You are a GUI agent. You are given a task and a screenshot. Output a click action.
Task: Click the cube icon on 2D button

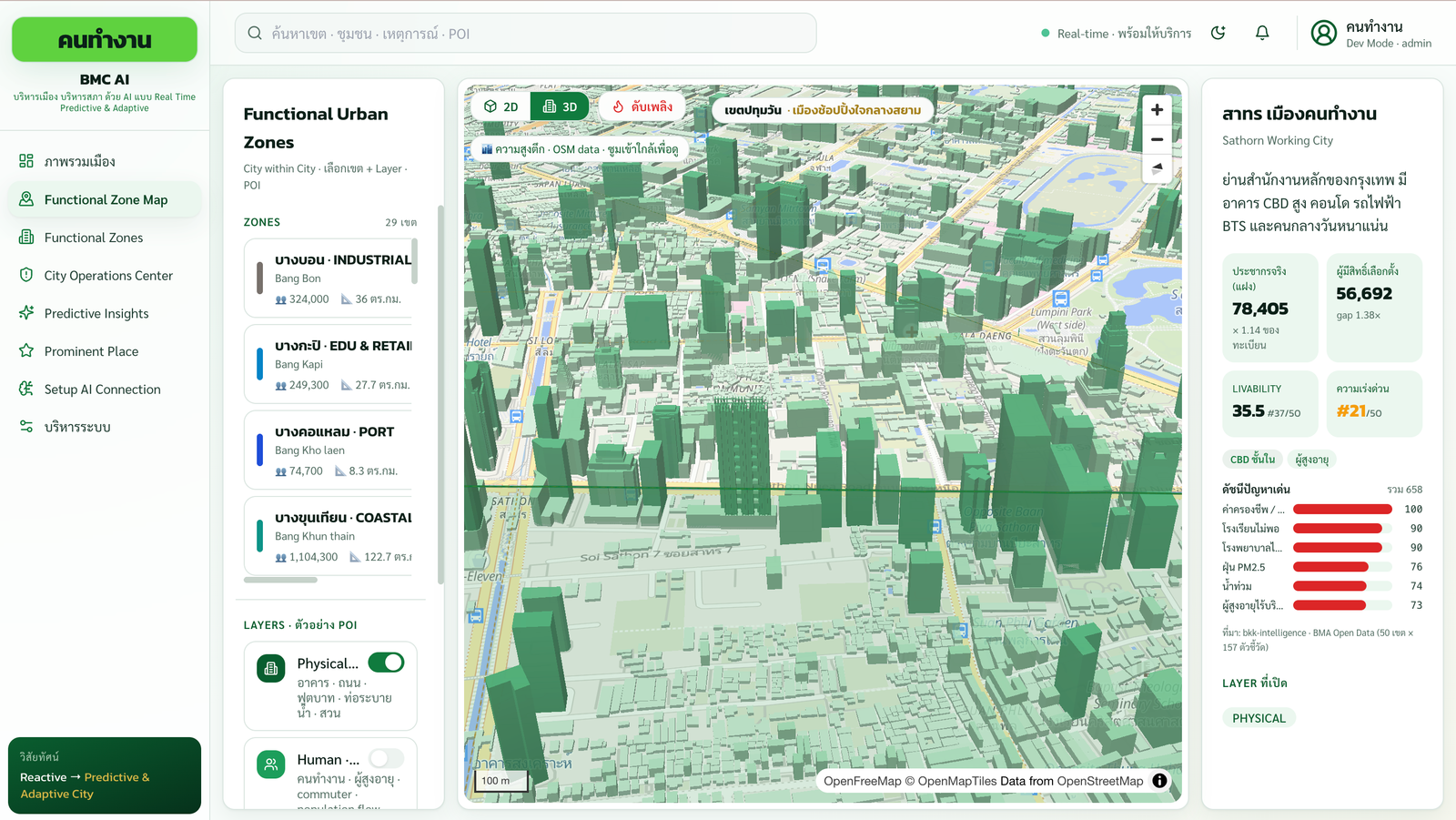[490, 106]
